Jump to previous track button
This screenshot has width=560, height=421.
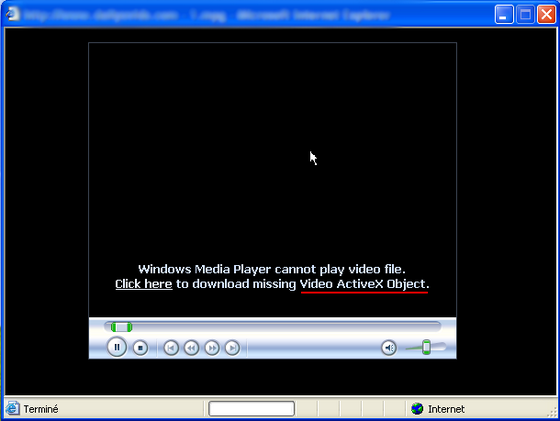point(171,348)
